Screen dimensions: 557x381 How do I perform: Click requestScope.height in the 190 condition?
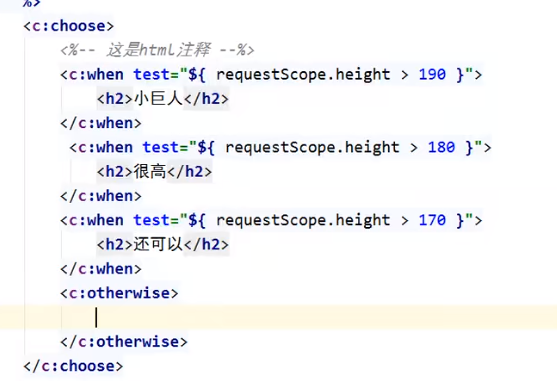(x=303, y=75)
